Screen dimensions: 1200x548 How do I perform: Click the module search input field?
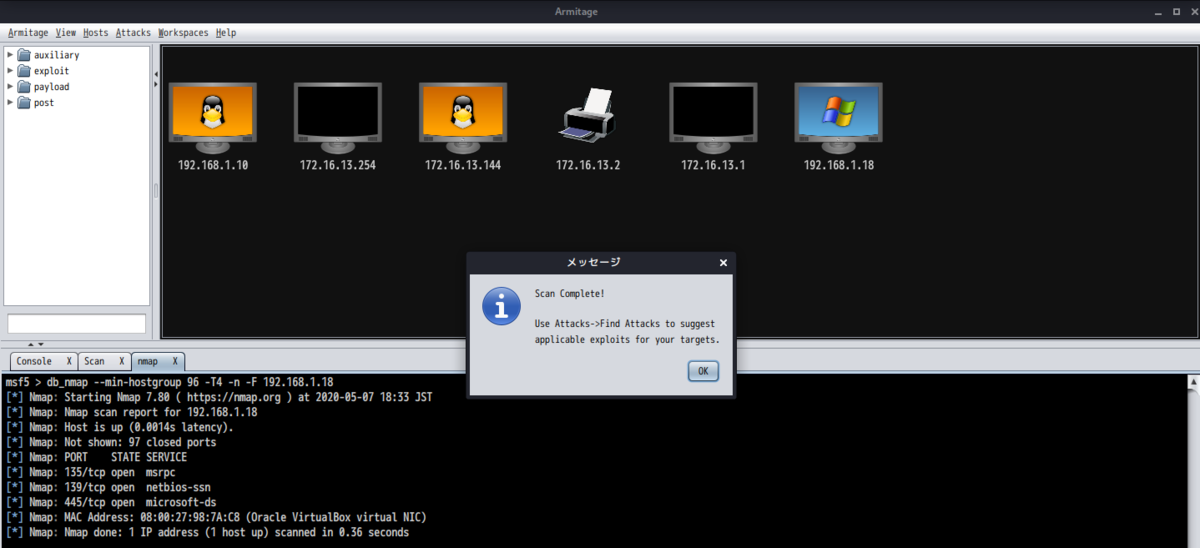pyautogui.click(x=77, y=324)
